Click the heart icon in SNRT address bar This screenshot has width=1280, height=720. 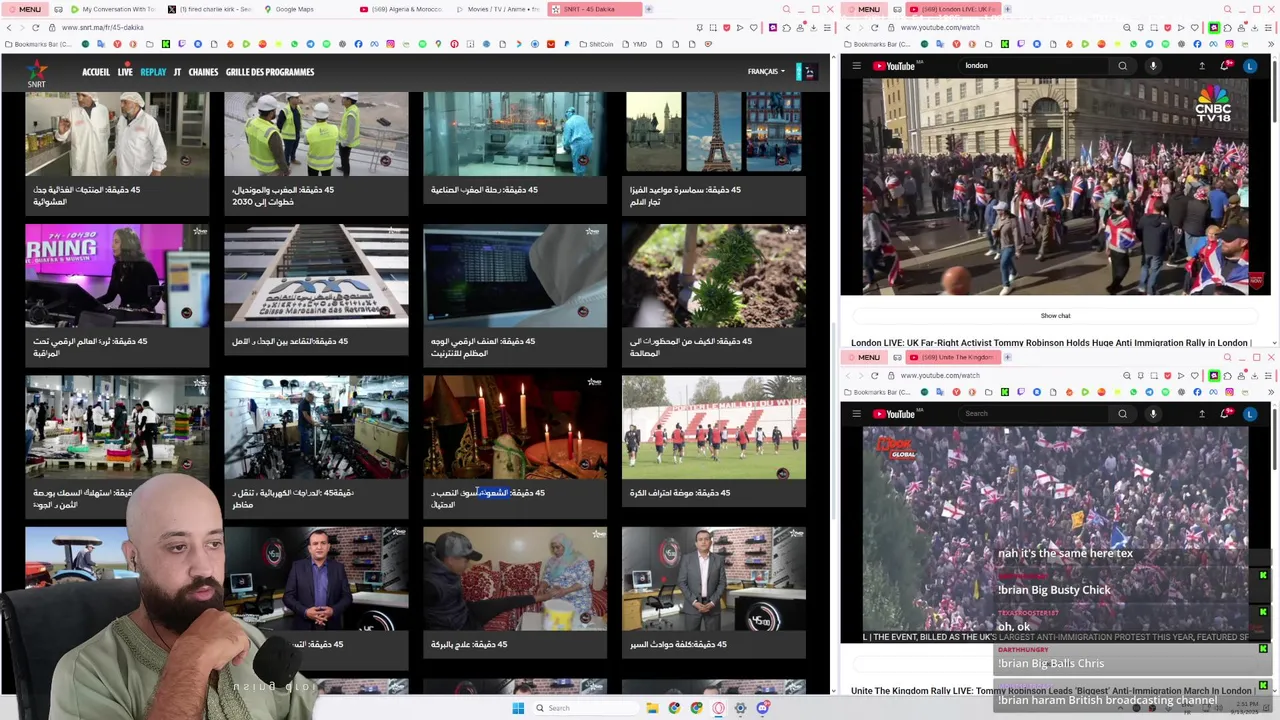coord(755,27)
